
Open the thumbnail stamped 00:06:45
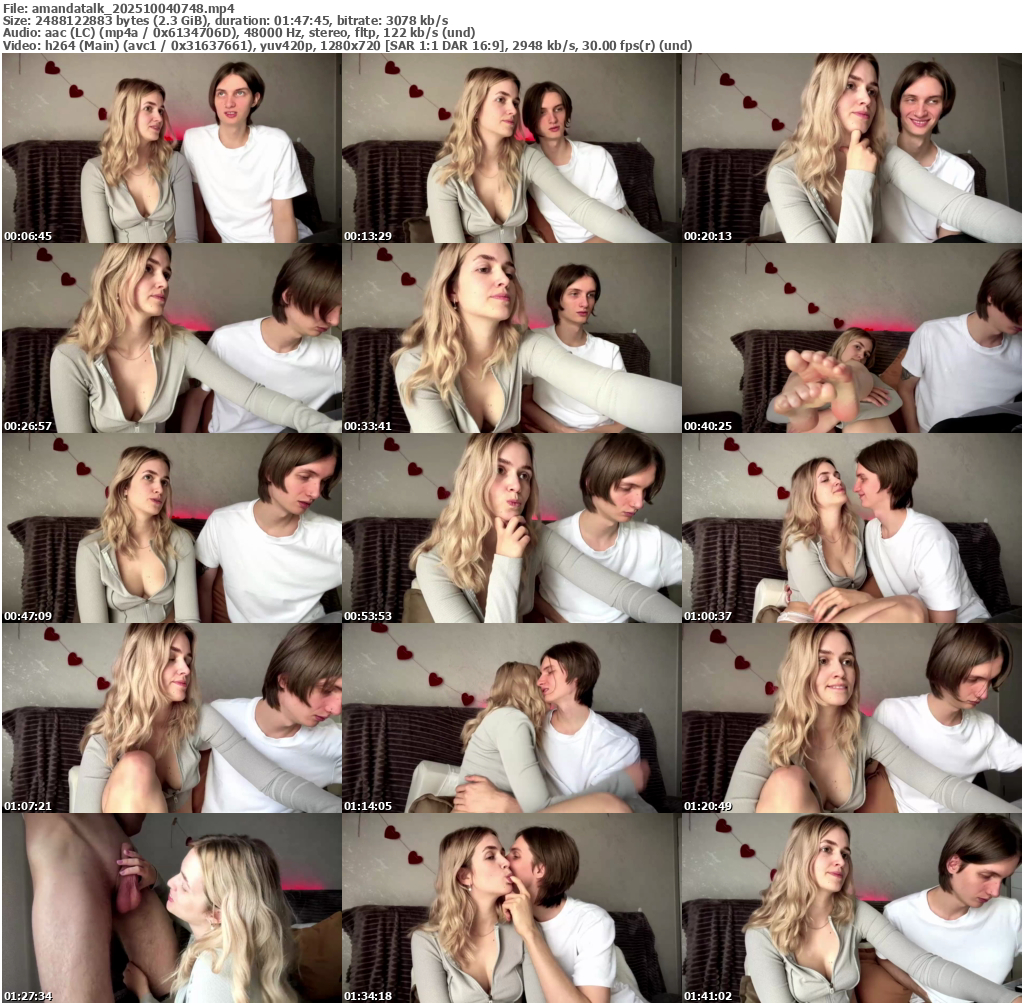(171, 148)
